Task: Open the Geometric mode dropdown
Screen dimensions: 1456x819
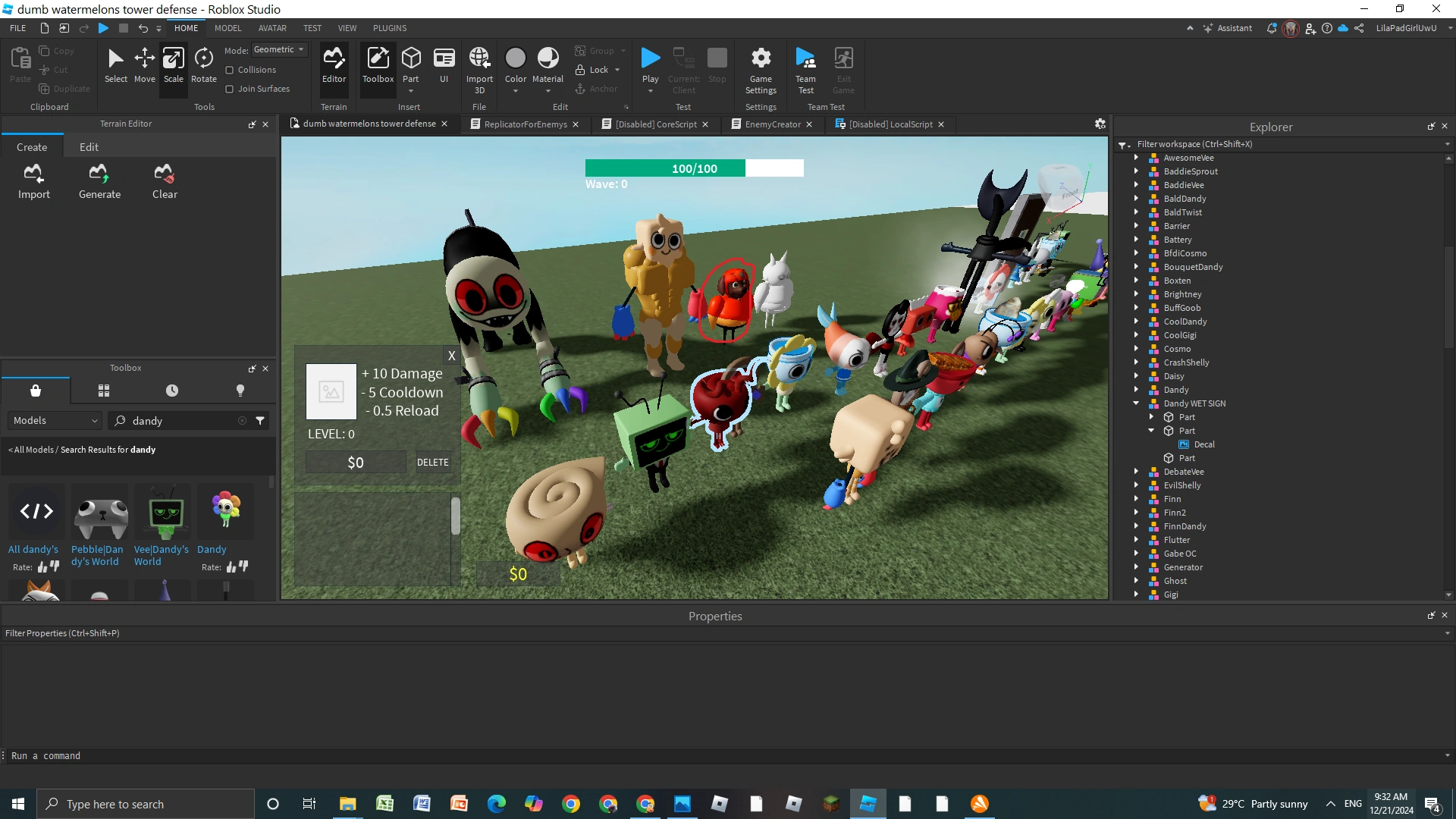Action: 279,50
